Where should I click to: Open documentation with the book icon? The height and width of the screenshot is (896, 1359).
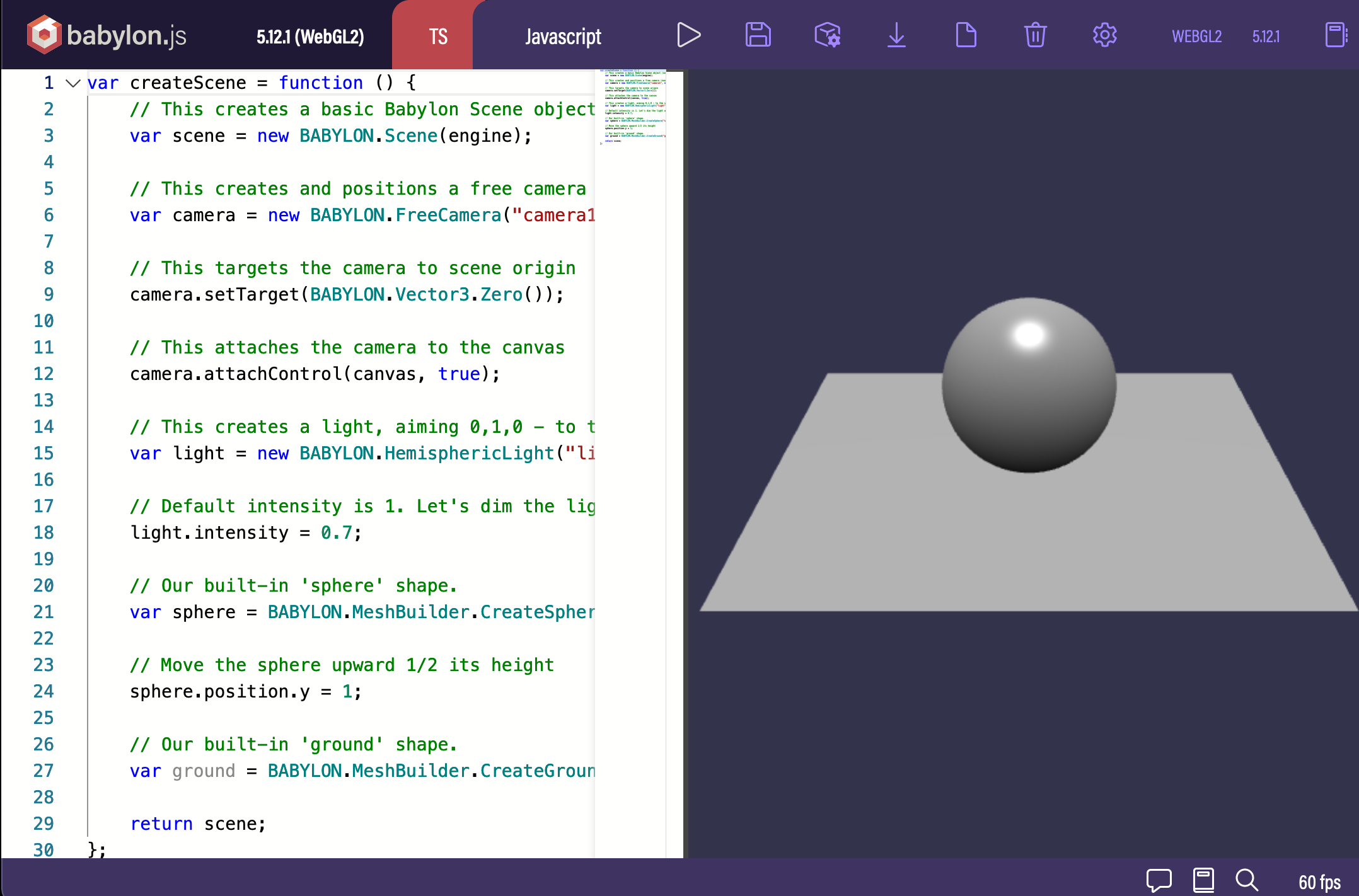click(1203, 880)
